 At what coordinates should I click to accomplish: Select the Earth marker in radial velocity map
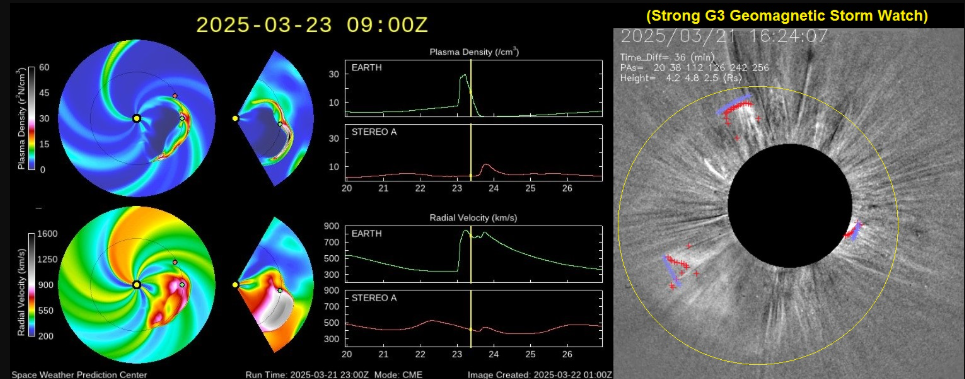[x=182, y=284]
